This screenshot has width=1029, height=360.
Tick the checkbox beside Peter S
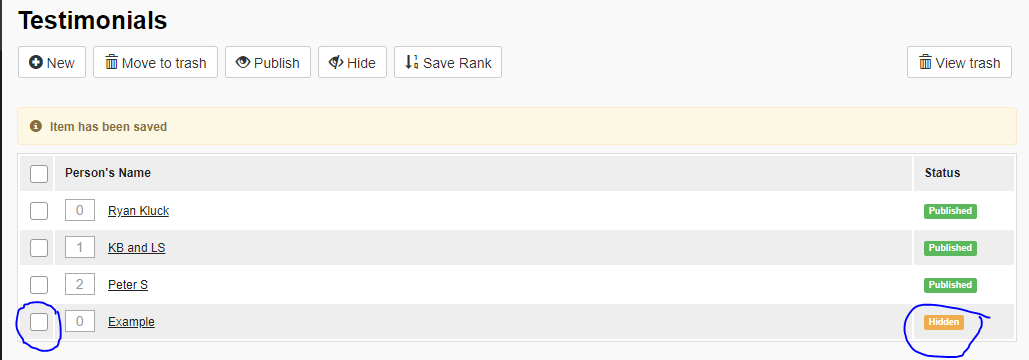coord(39,285)
